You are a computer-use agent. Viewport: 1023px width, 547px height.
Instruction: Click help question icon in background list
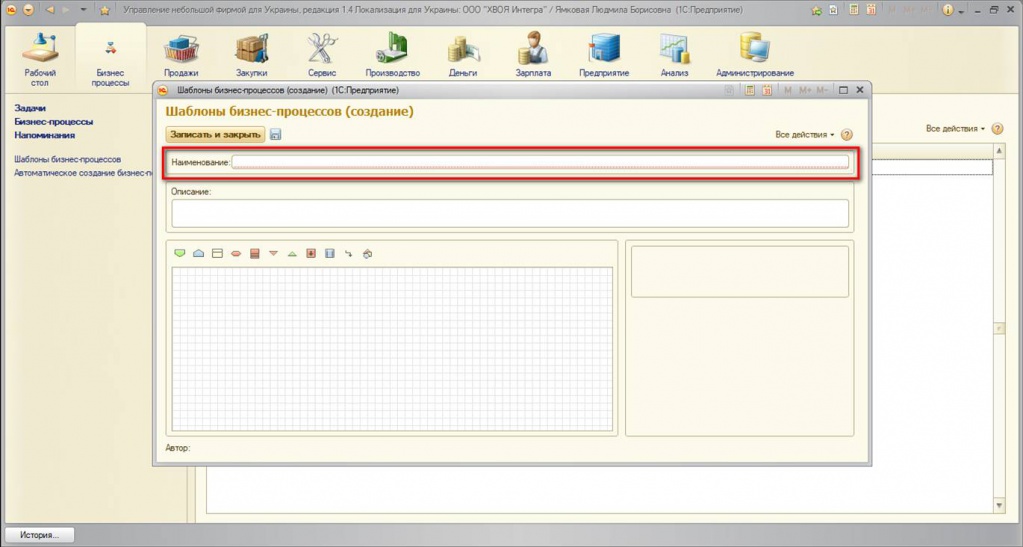pyautogui.click(x=998, y=129)
